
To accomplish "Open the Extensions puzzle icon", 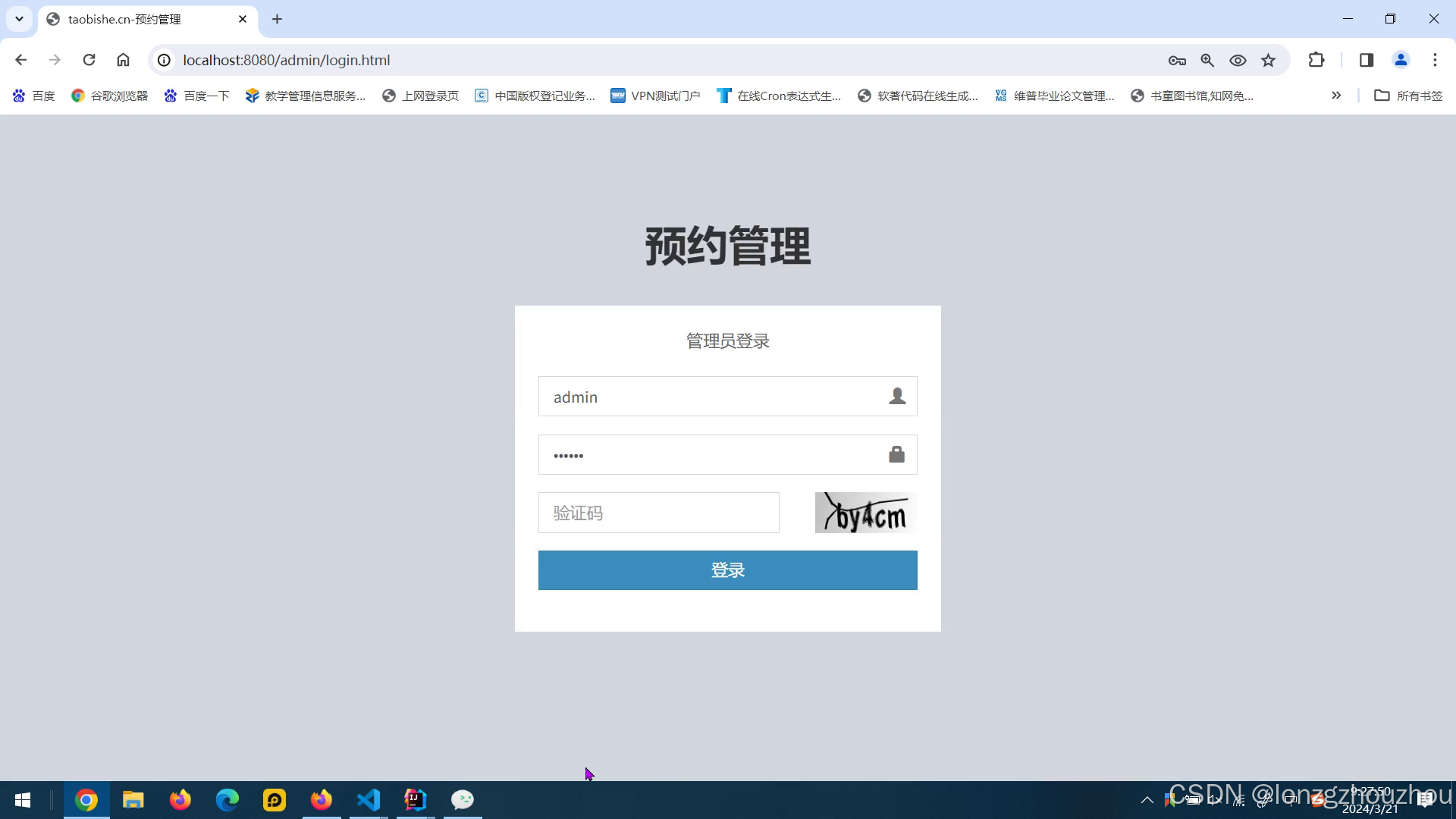I will [1316, 60].
